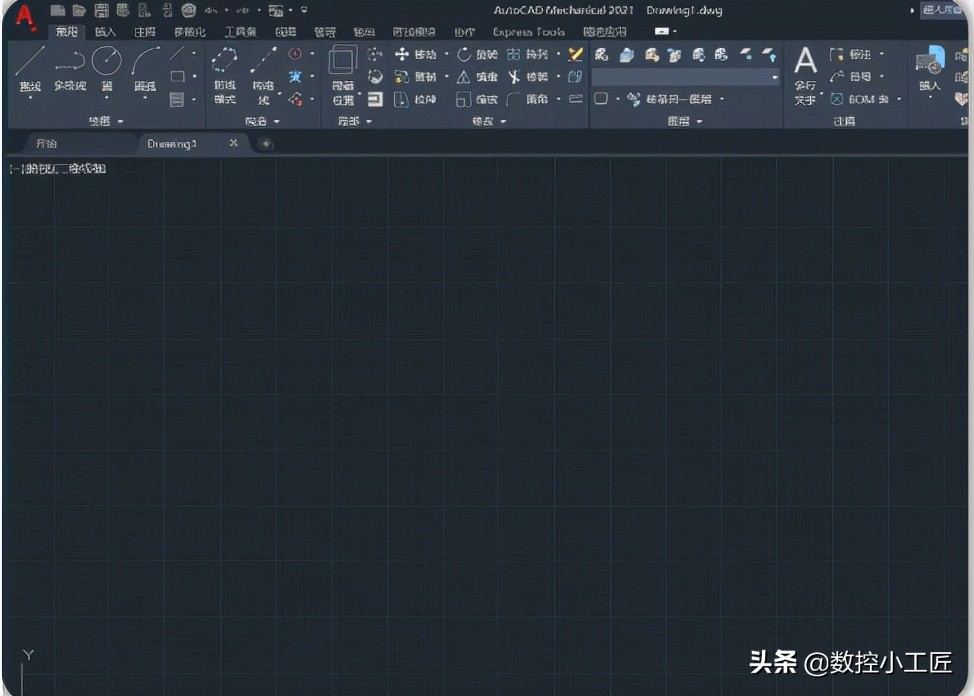This screenshot has width=974, height=696.
Task: Select the Multiline Text A tool
Action: [805, 75]
